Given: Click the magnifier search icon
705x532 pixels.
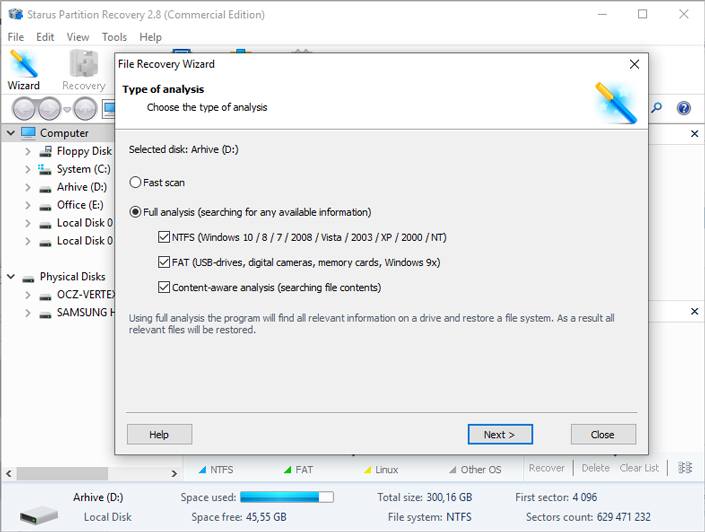Looking at the screenshot, I should tap(657, 107).
